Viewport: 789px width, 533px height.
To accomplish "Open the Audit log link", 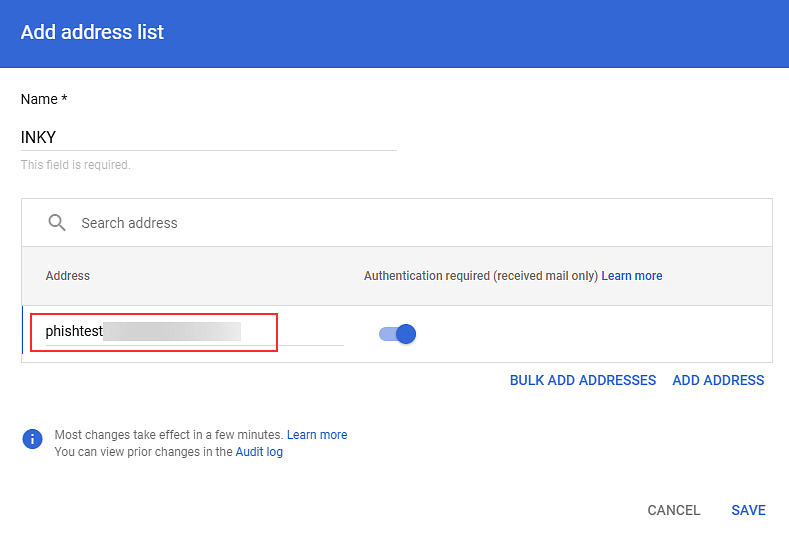I will click(x=259, y=452).
